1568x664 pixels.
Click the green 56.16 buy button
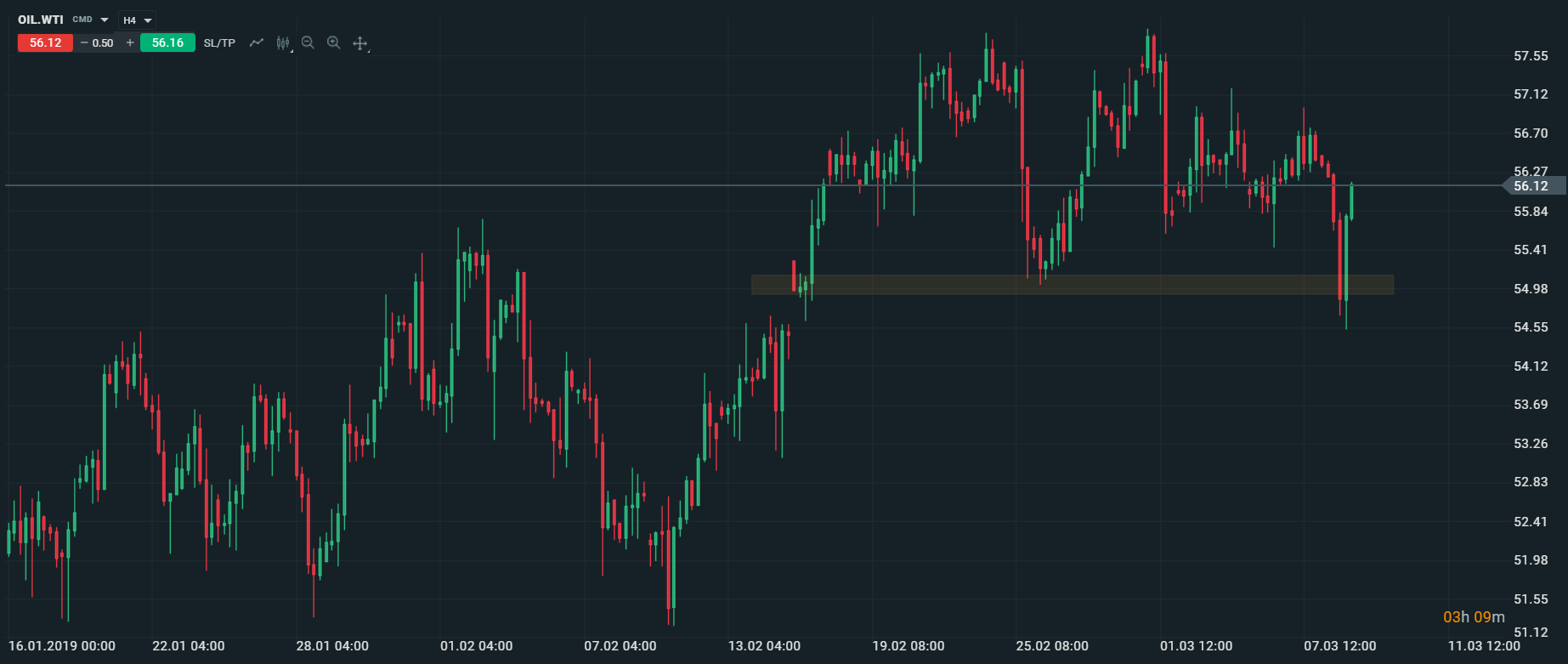[x=167, y=43]
